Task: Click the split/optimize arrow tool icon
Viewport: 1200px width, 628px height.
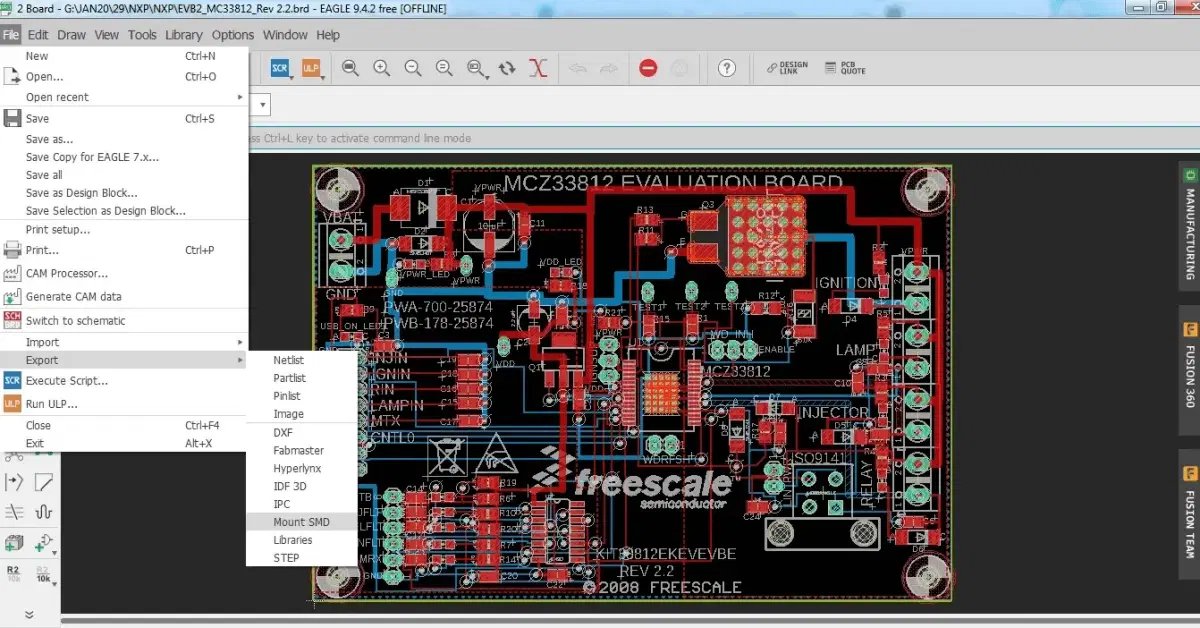Action: pyautogui.click(x=15, y=482)
